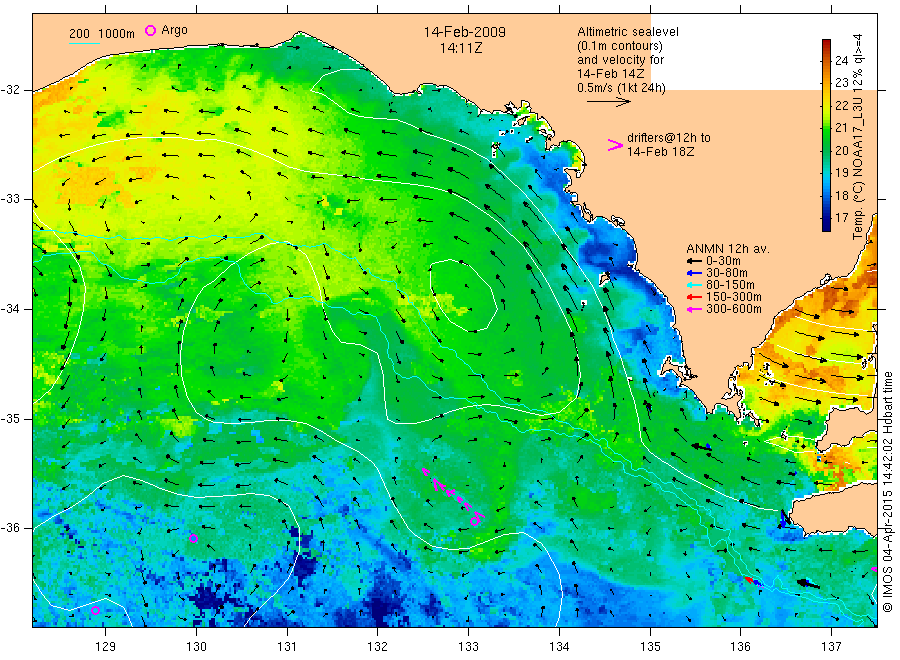Click the latitude label -32

10,90
